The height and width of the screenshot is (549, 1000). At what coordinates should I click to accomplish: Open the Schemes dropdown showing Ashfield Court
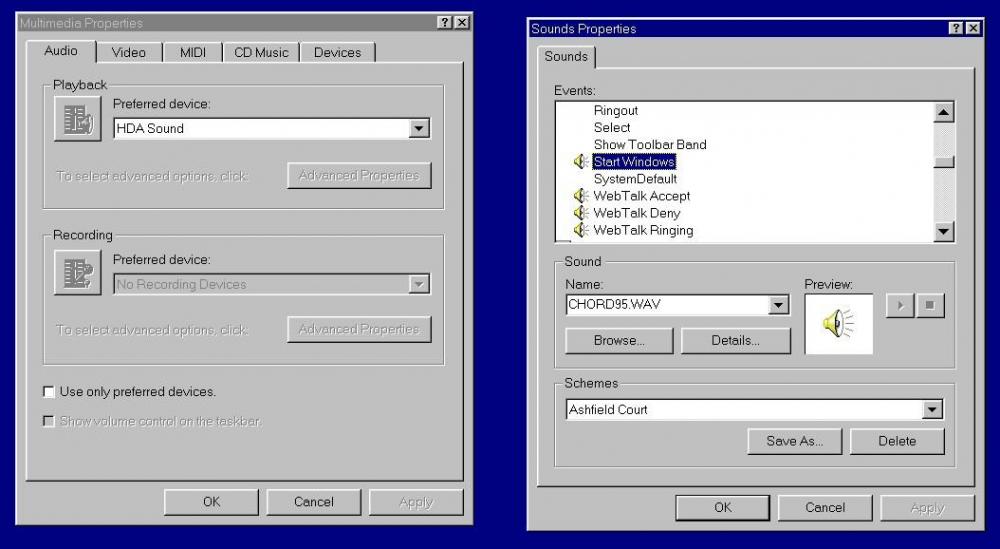(932, 409)
